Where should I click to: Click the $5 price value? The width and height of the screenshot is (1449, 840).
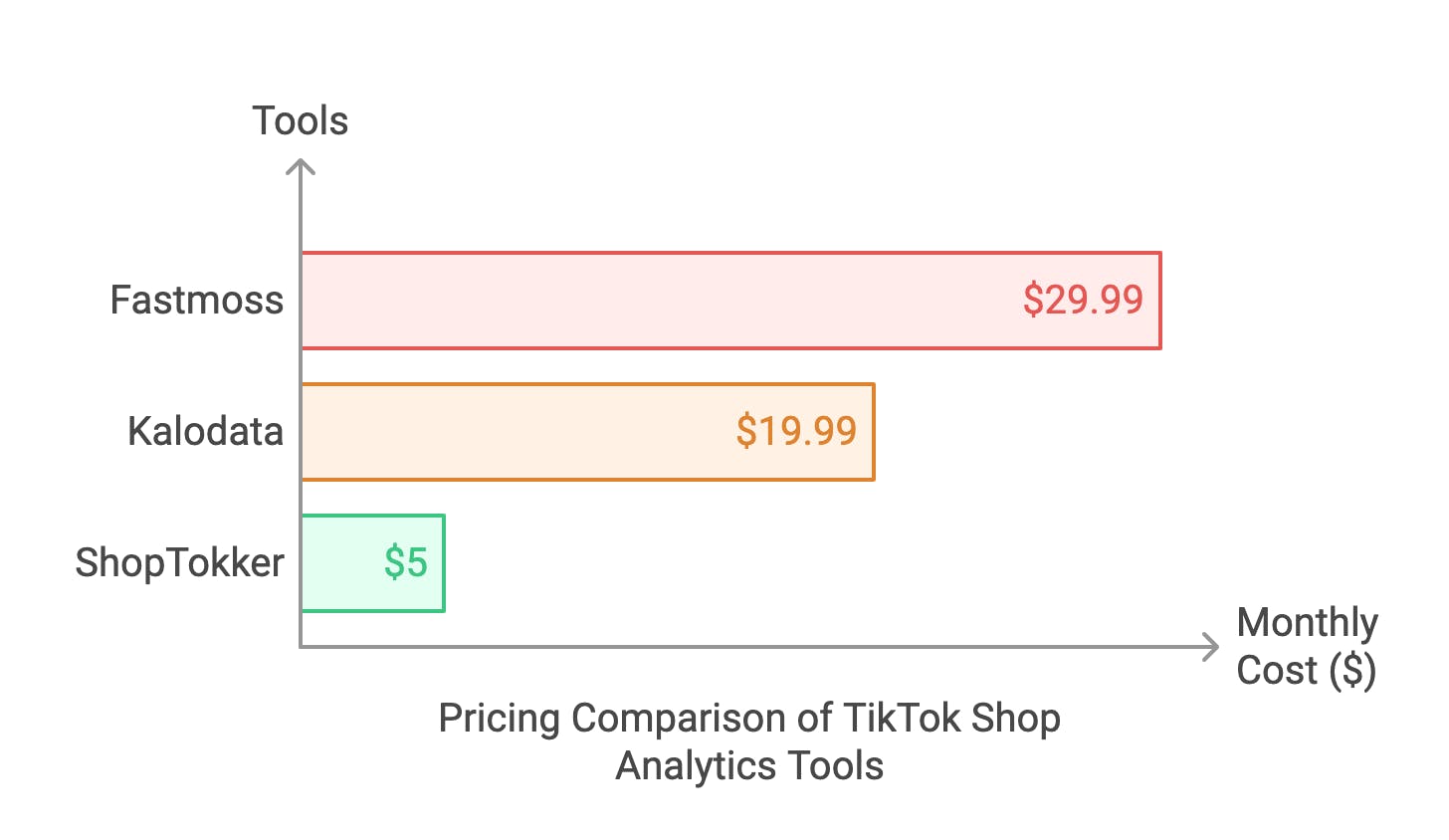point(406,563)
